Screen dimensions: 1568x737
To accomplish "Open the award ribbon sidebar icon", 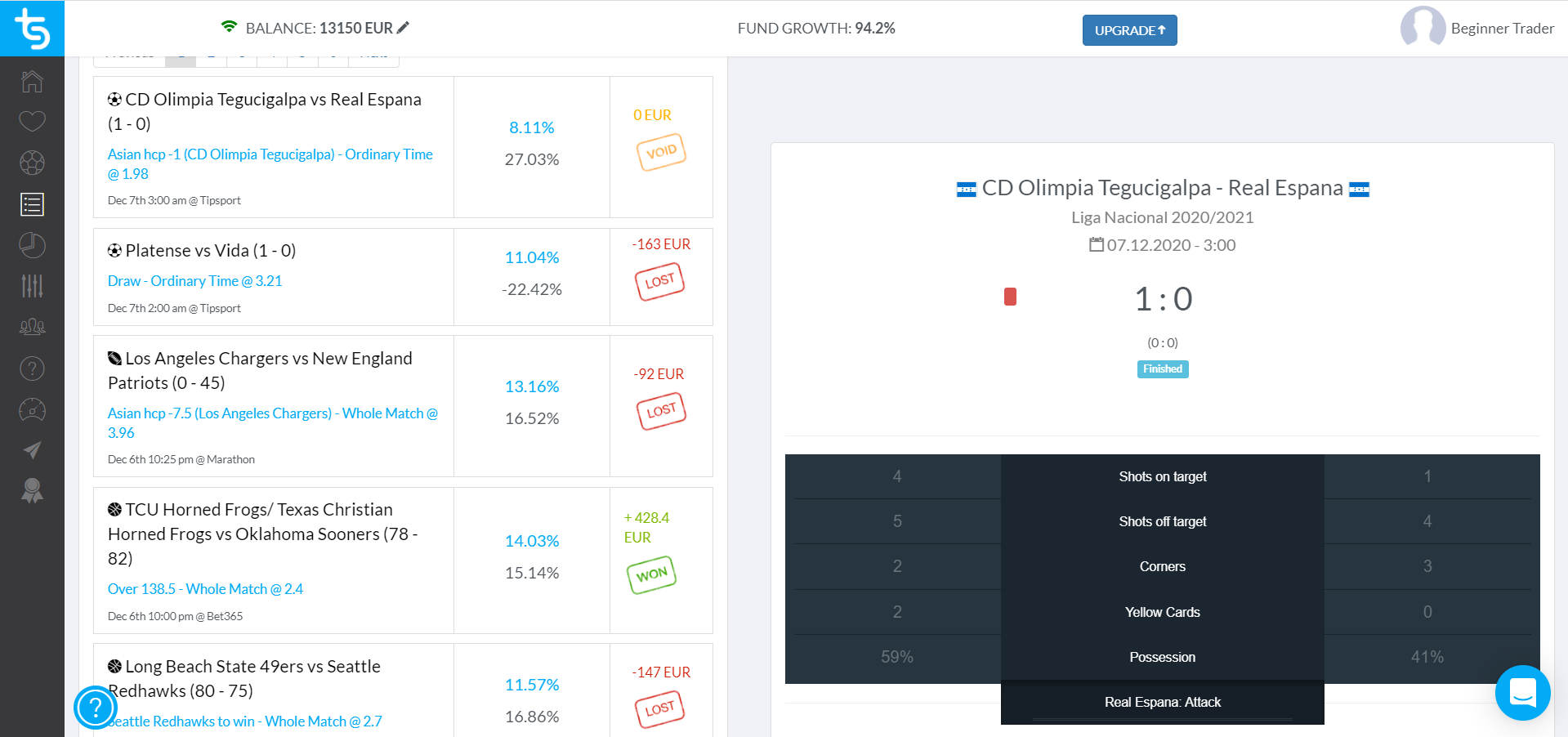I will click(x=32, y=490).
